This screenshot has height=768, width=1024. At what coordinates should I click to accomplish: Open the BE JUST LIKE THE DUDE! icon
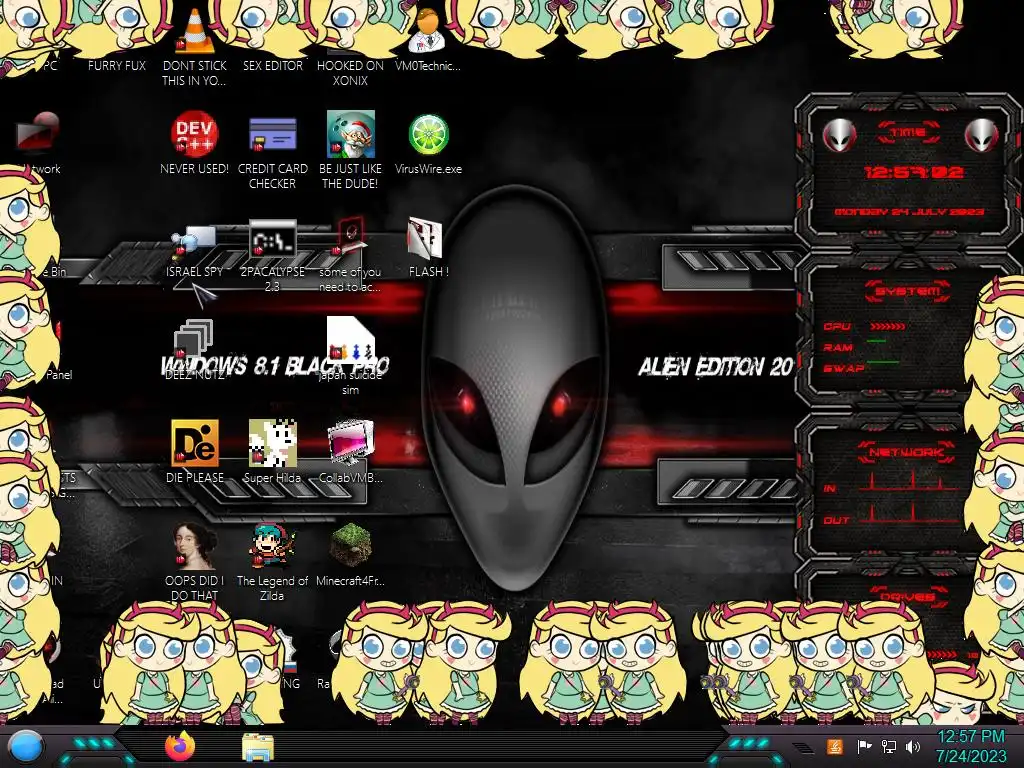point(351,134)
